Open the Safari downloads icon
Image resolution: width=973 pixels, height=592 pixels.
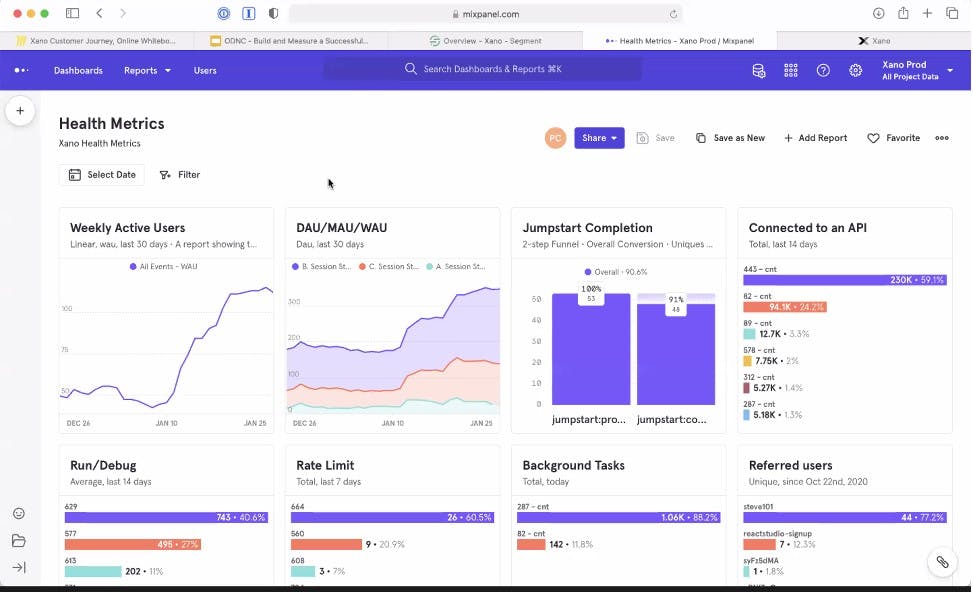coord(879,13)
